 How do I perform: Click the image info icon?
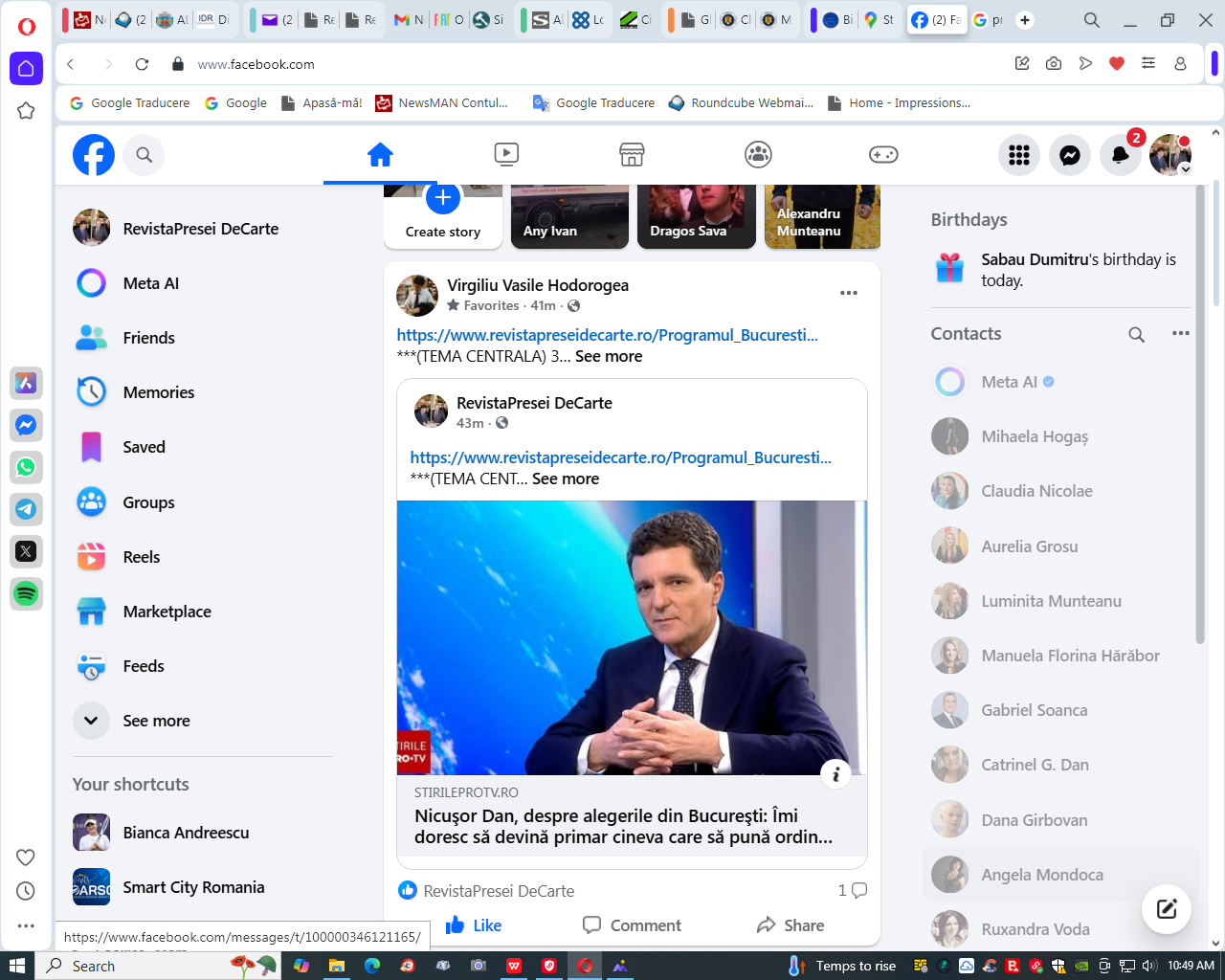pyautogui.click(x=835, y=774)
